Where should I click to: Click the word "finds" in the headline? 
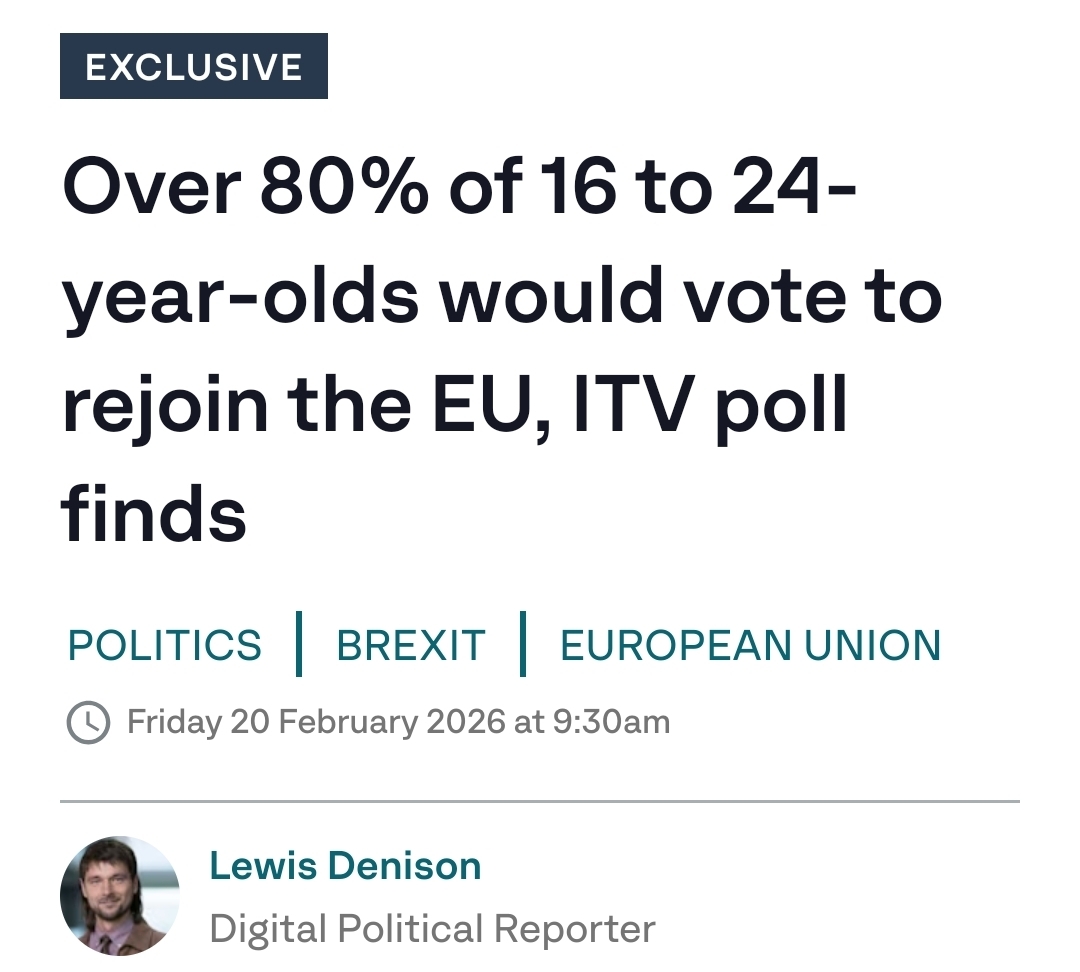click(154, 512)
